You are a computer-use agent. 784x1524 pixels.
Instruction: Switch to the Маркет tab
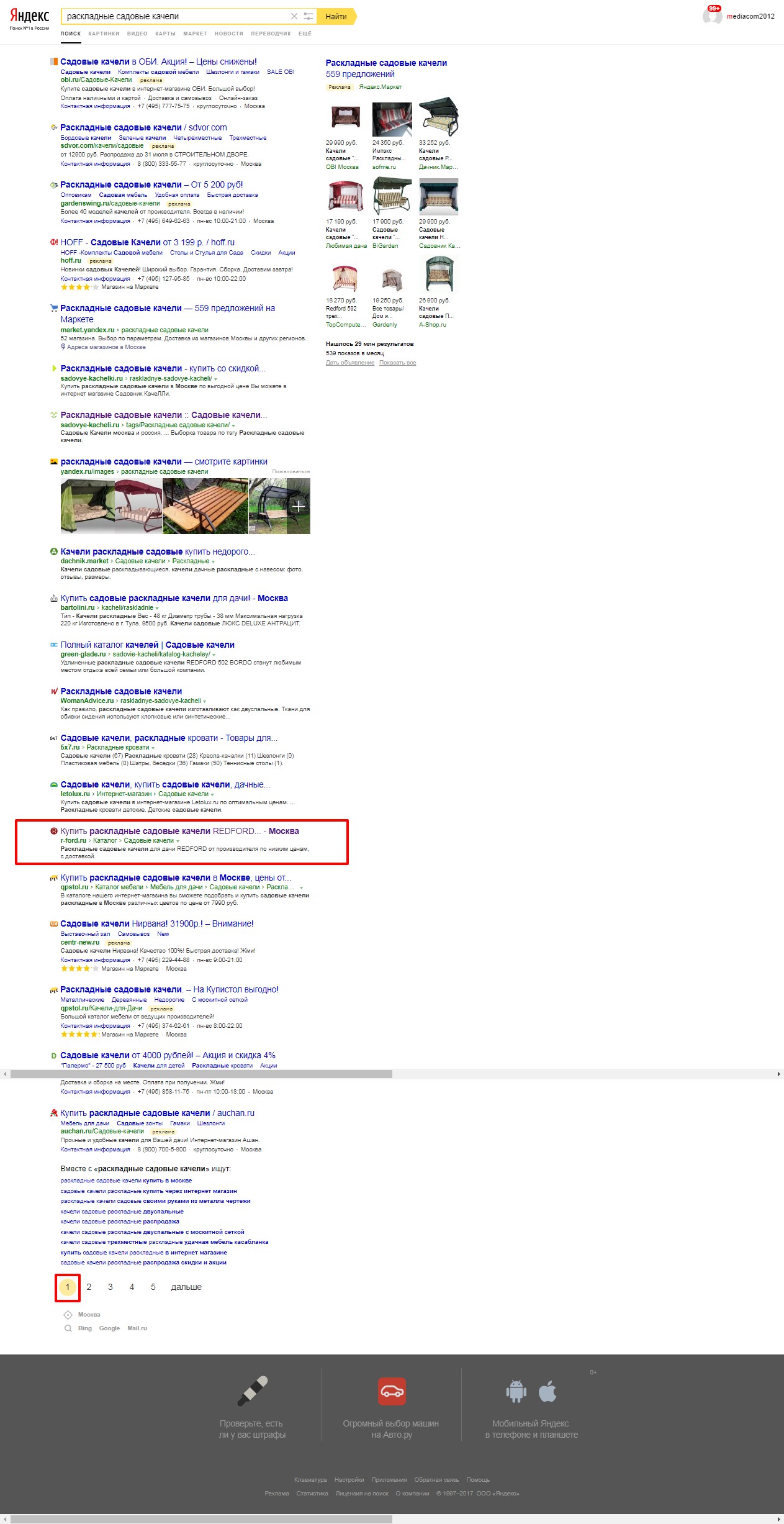tap(195, 34)
